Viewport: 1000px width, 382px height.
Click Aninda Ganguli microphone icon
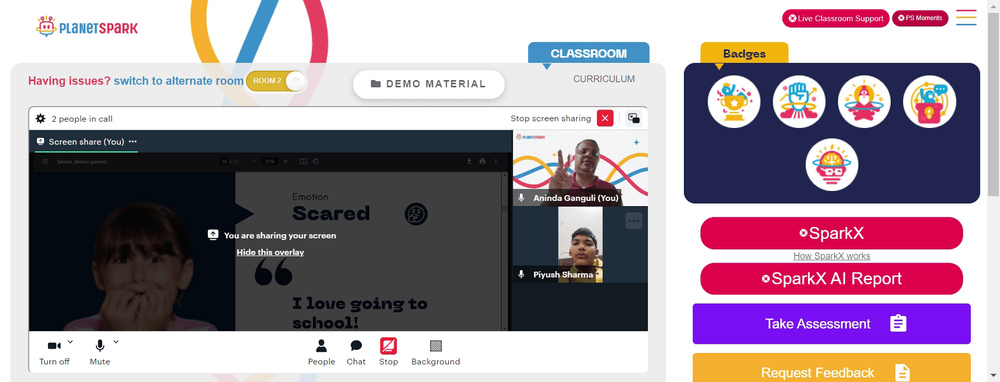tap(521, 198)
